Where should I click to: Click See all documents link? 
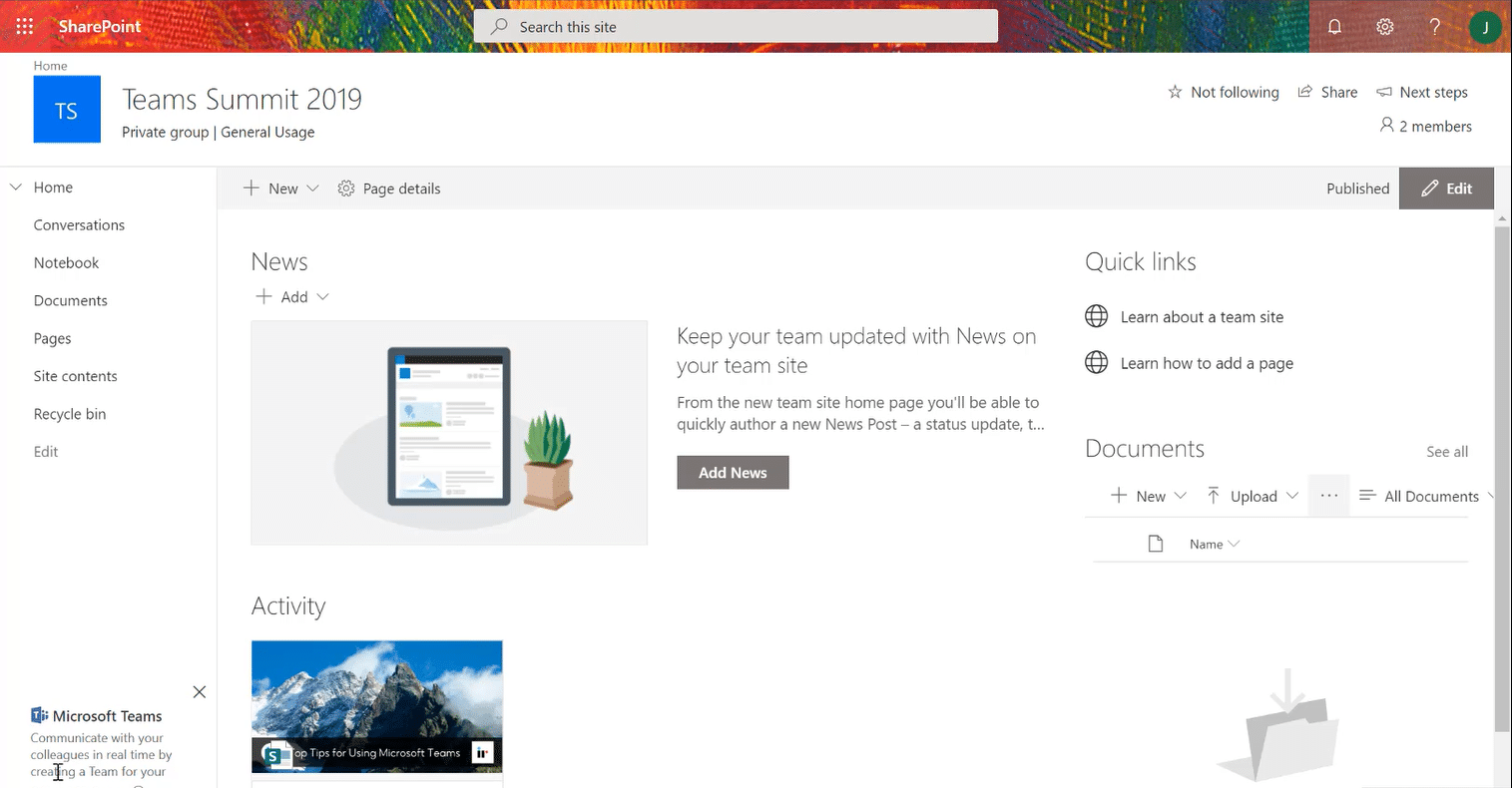[x=1447, y=452]
